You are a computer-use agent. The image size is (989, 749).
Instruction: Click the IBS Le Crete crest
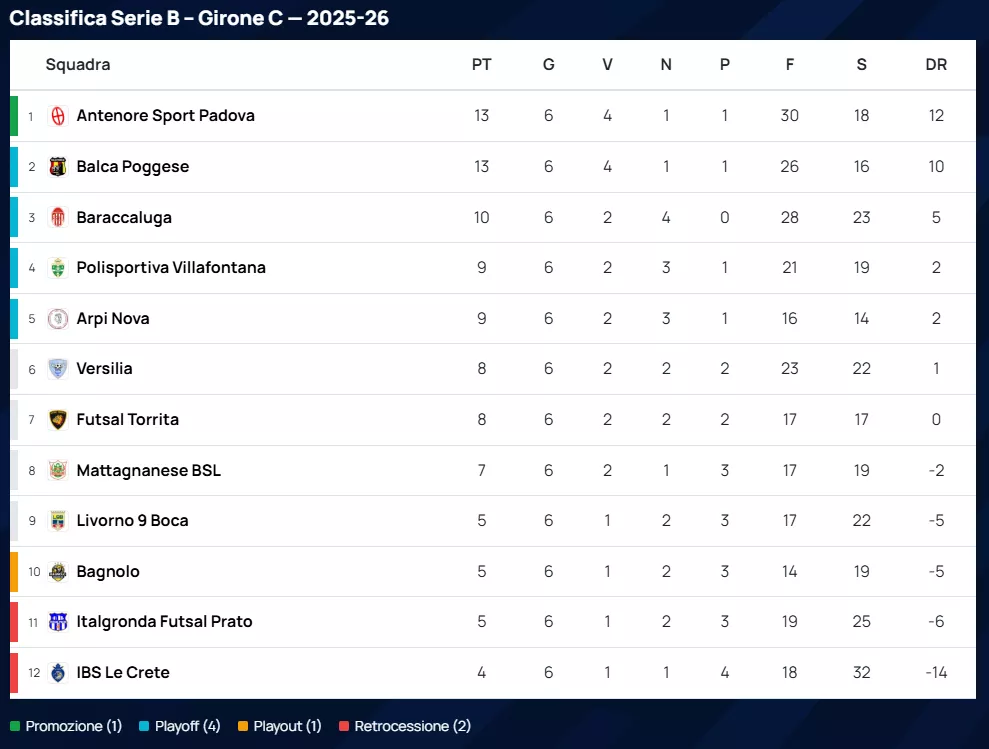(58, 673)
